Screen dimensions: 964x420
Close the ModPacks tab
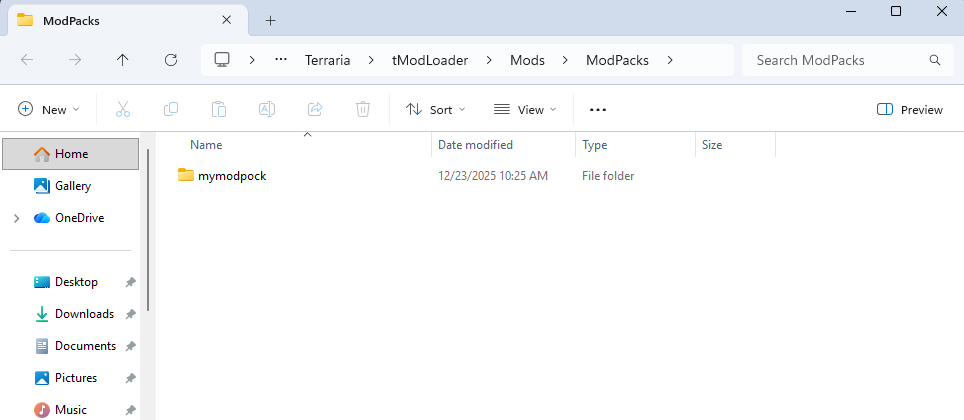(226, 20)
